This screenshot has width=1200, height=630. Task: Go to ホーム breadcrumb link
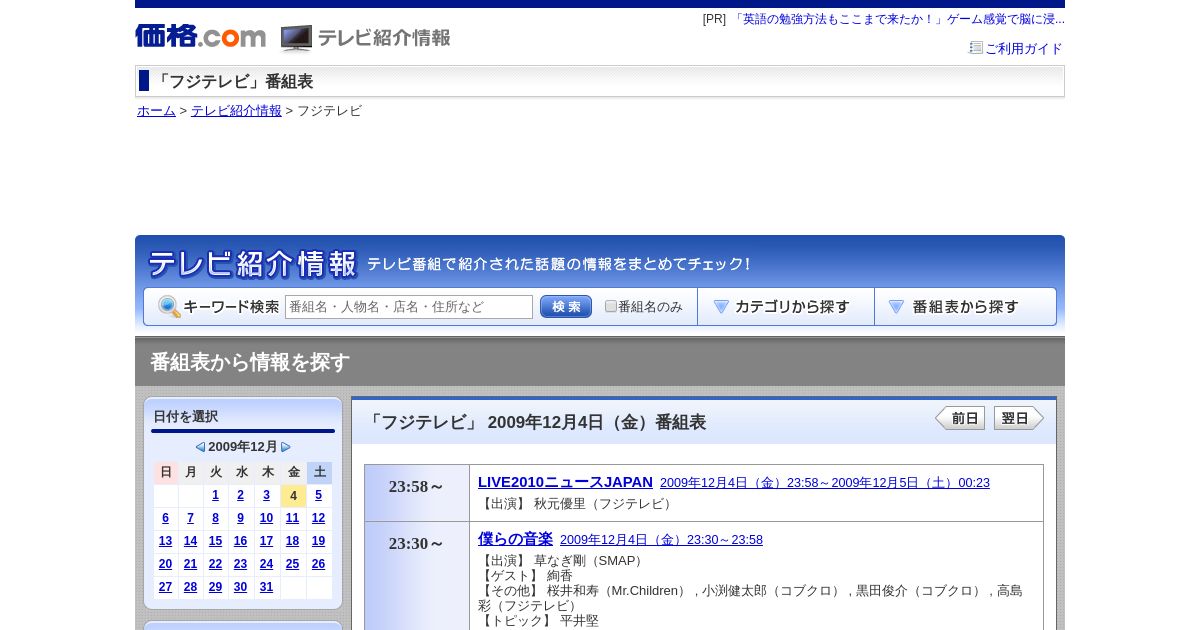(x=156, y=111)
